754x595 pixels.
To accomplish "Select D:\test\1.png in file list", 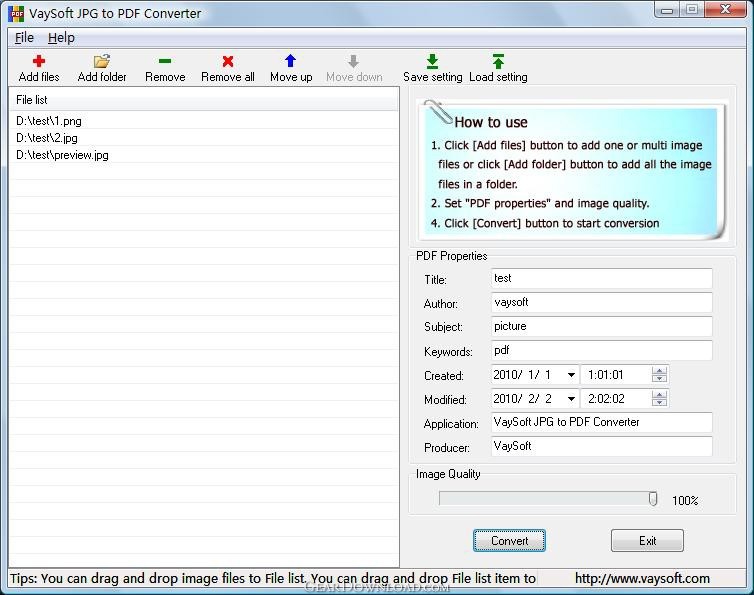I will (x=49, y=121).
